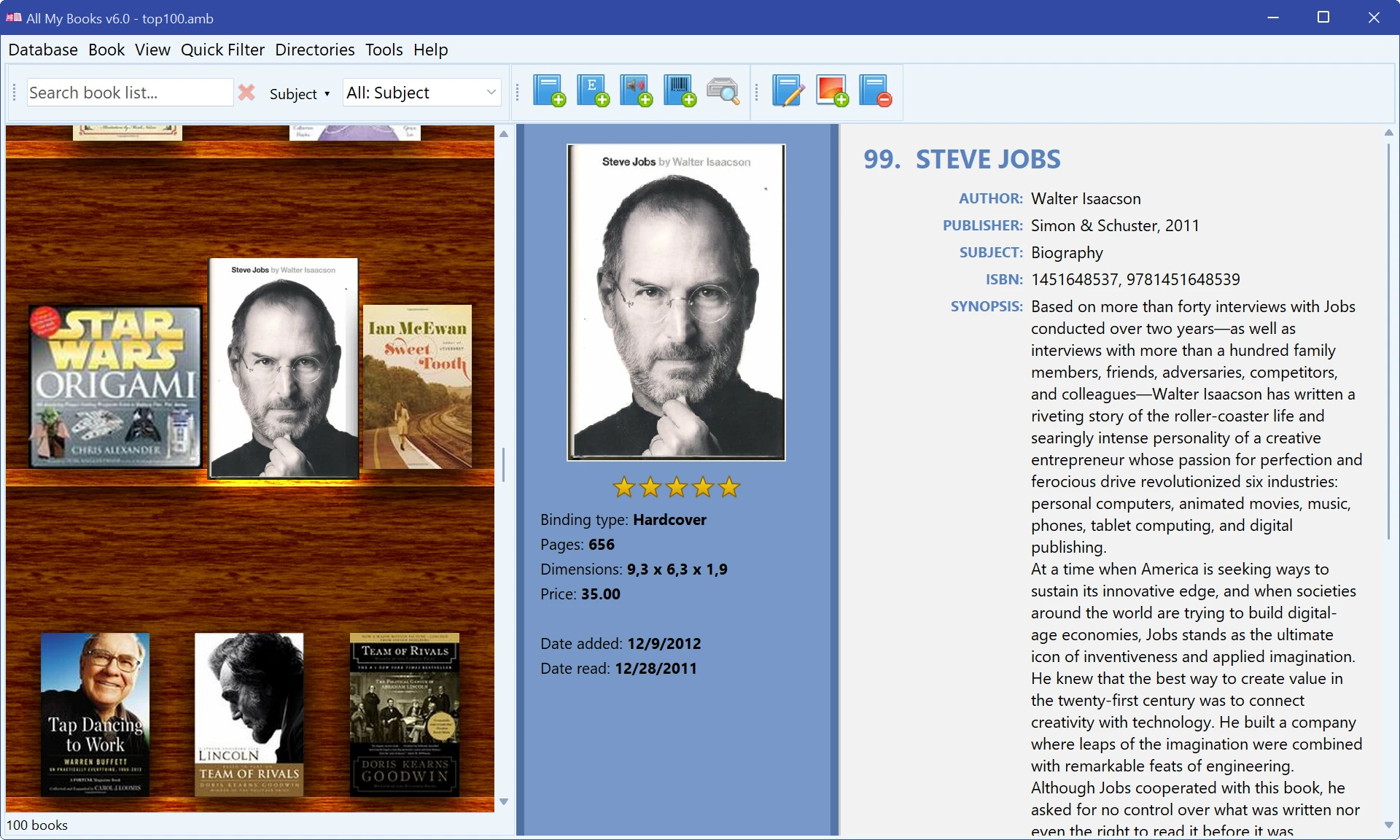Click the Dimensions 9,3 x 6,3 x 1,9 line
This screenshot has width=1400, height=840.
[x=634, y=569]
